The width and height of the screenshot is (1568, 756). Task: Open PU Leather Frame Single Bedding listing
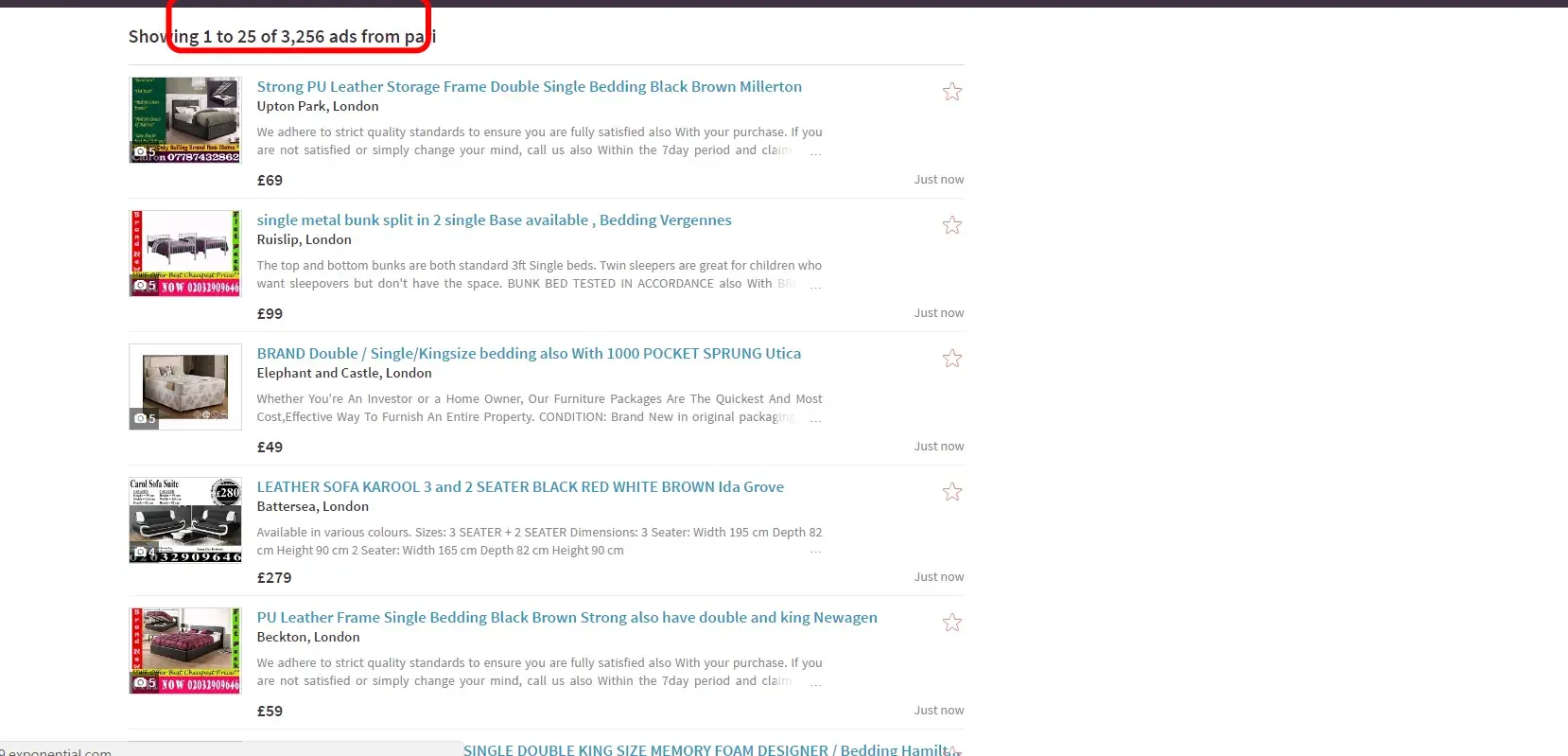click(x=567, y=617)
